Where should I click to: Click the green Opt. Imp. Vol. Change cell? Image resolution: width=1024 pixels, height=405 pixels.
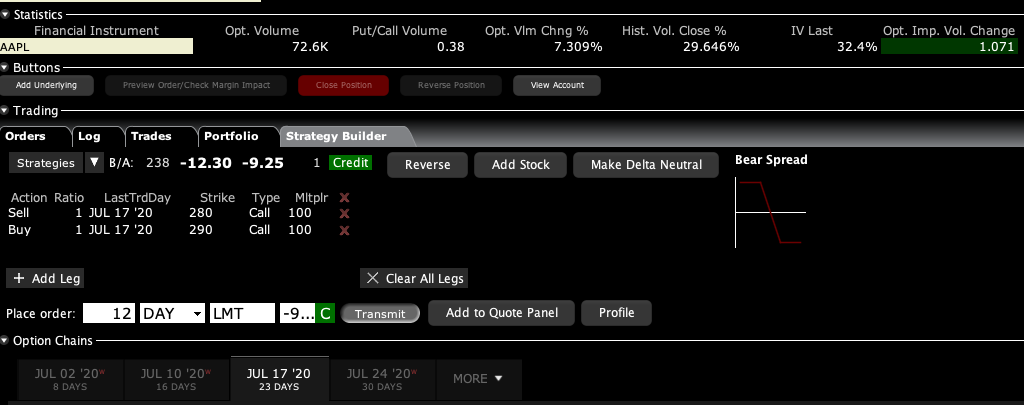click(x=950, y=46)
